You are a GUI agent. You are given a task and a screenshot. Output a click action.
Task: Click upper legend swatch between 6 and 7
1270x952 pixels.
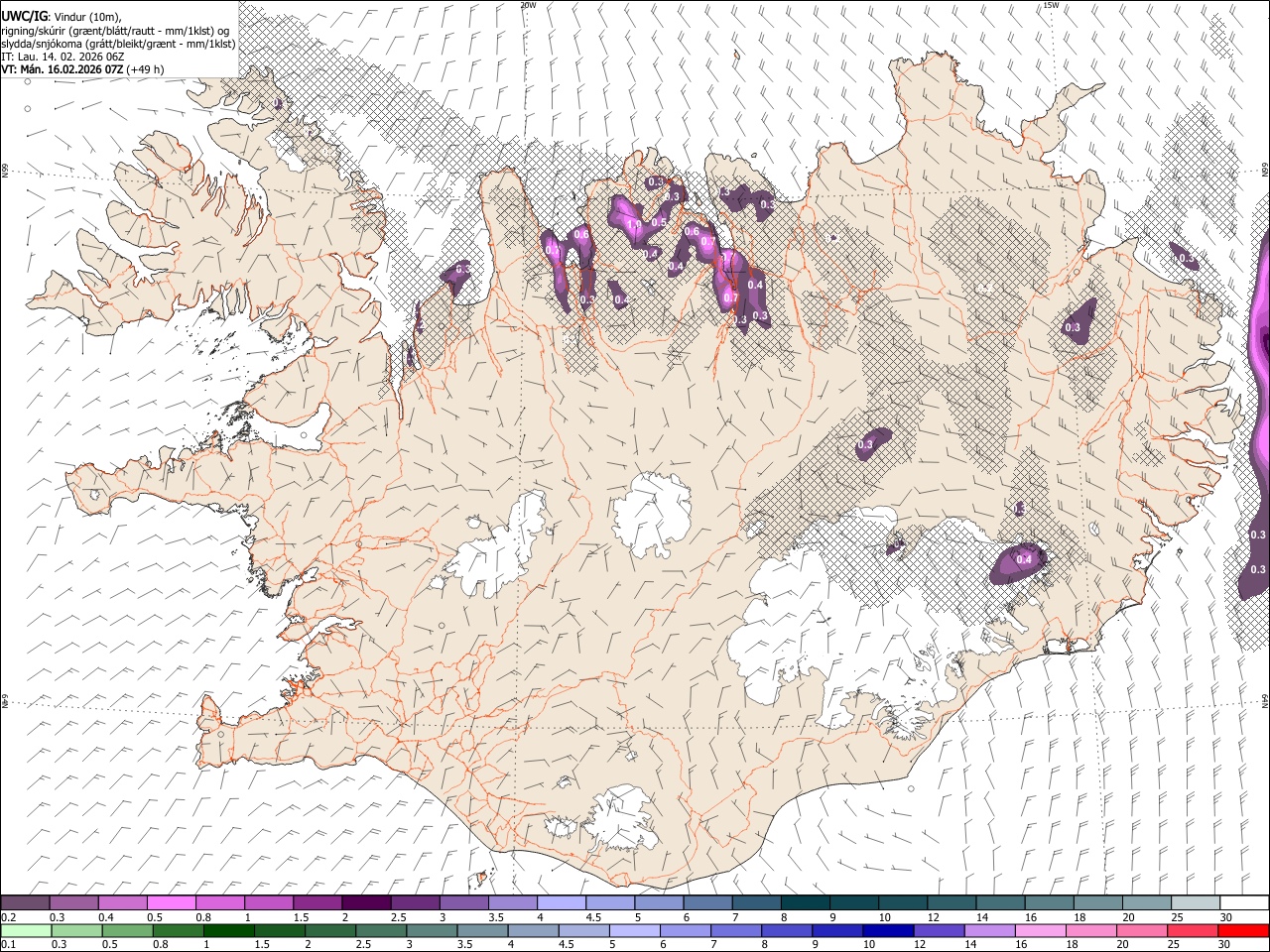(706, 902)
